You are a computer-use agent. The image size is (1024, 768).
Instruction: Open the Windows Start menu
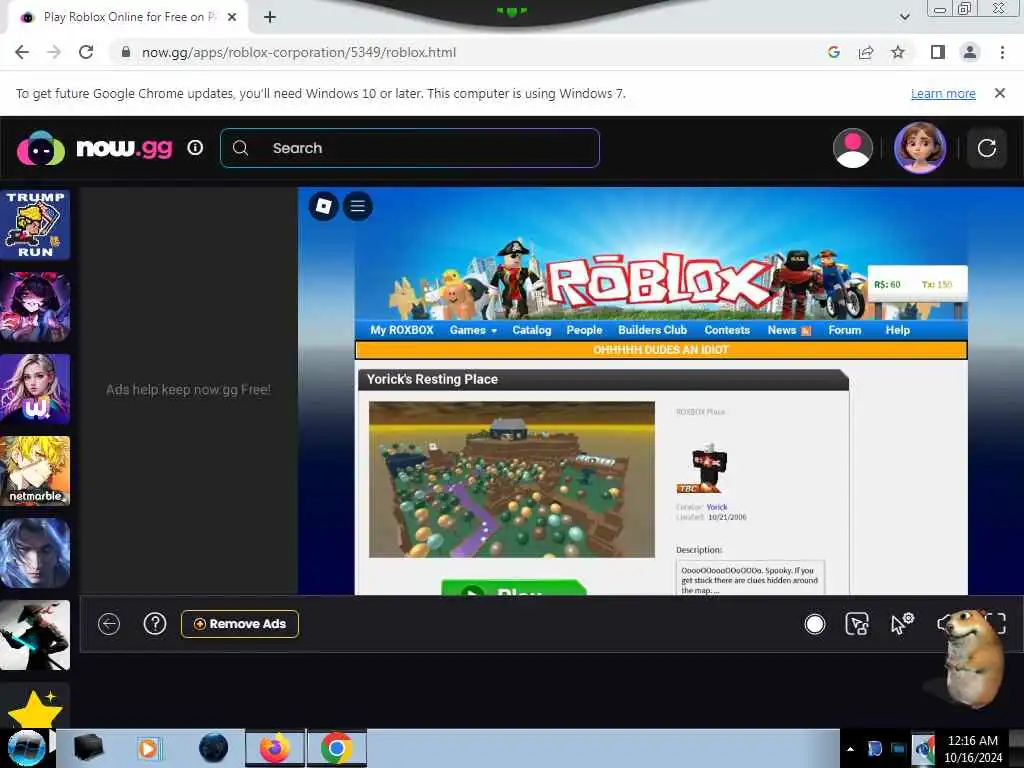pyautogui.click(x=26, y=748)
